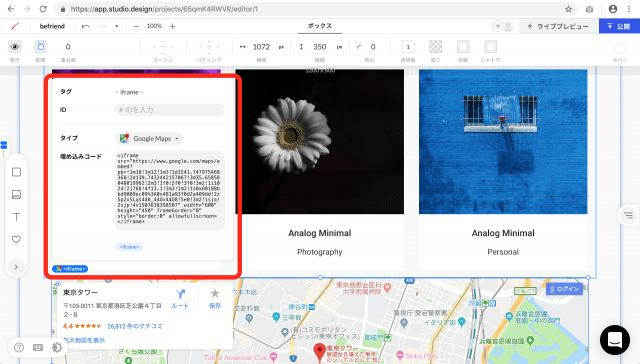Select the Image tool in sidebar

[x=16, y=195]
